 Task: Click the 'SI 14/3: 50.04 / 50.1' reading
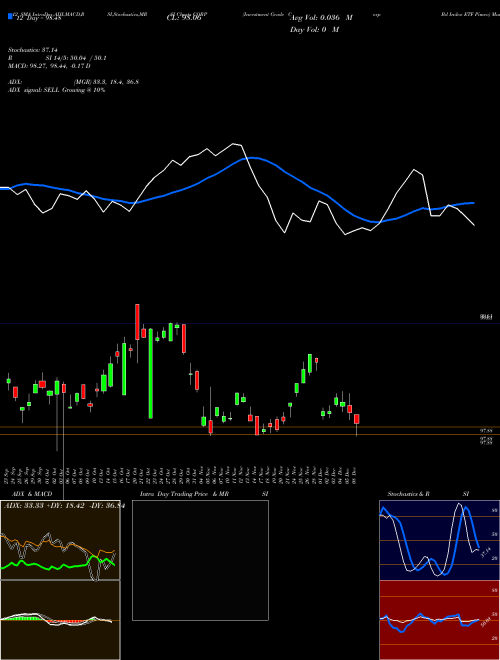pyautogui.click(x=76, y=58)
